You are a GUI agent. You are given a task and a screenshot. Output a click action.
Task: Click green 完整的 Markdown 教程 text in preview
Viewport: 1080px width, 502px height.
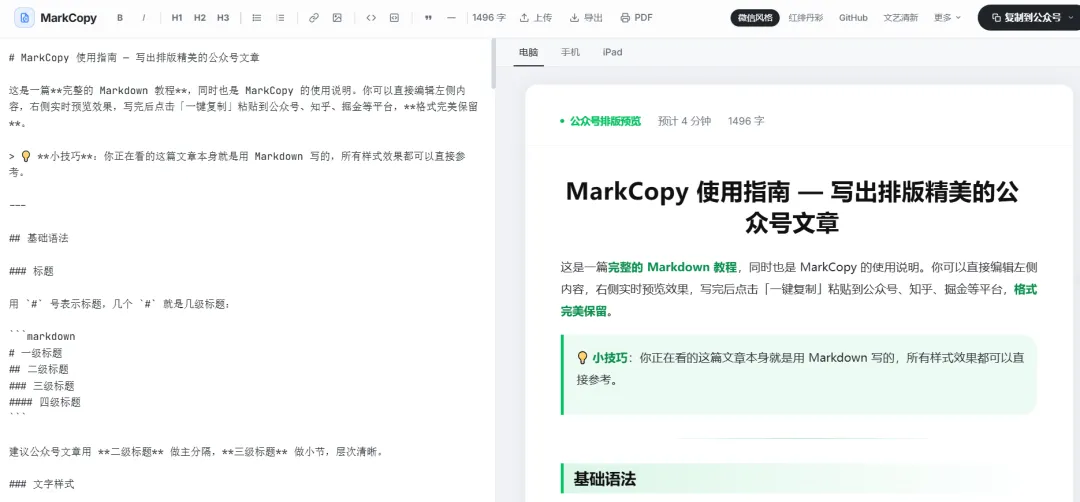click(x=672, y=267)
